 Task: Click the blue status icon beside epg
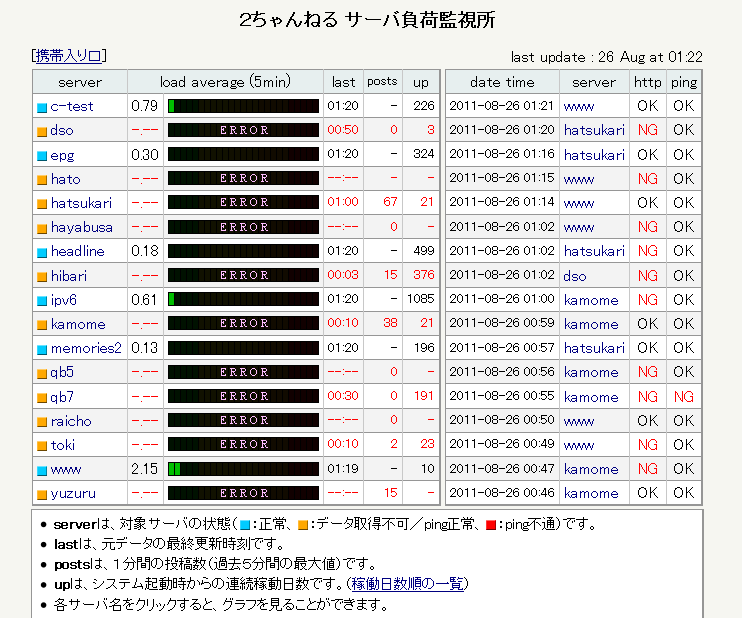[42, 156]
